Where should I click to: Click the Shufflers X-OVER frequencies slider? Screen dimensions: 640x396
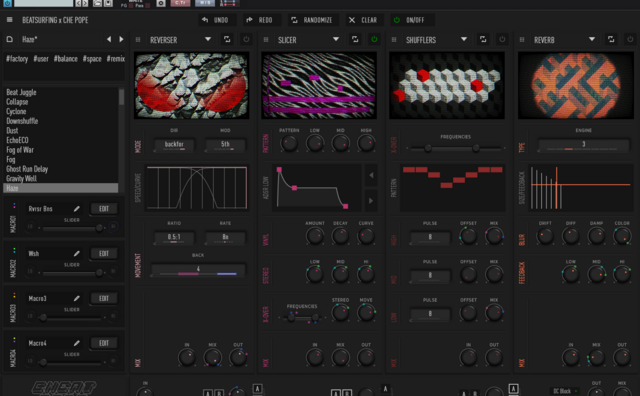(456, 148)
